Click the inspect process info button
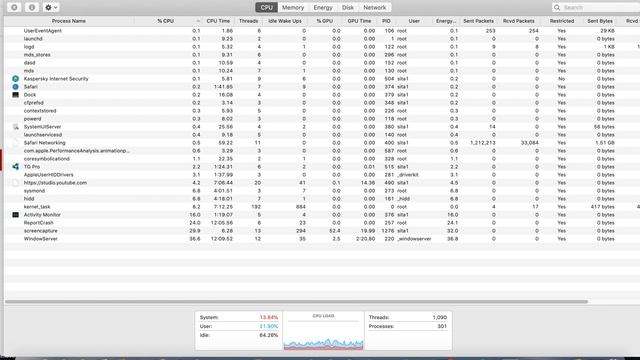This screenshot has width=640, height=360. [32, 7]
